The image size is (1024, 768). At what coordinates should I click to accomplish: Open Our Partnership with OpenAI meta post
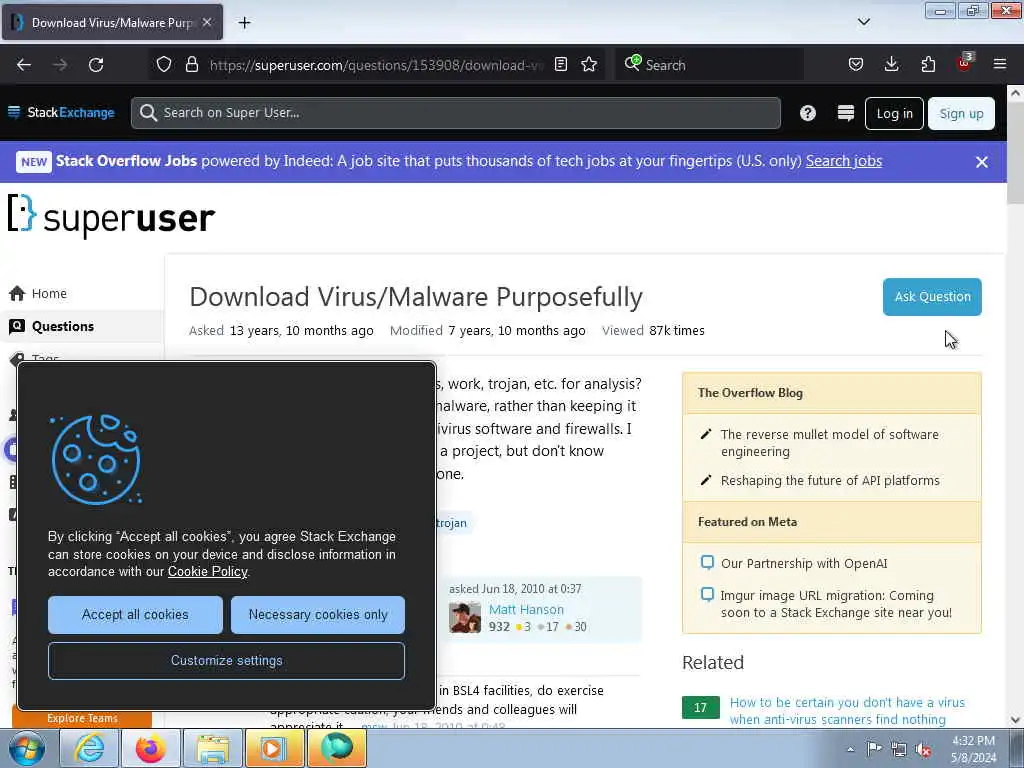[804, 564]
